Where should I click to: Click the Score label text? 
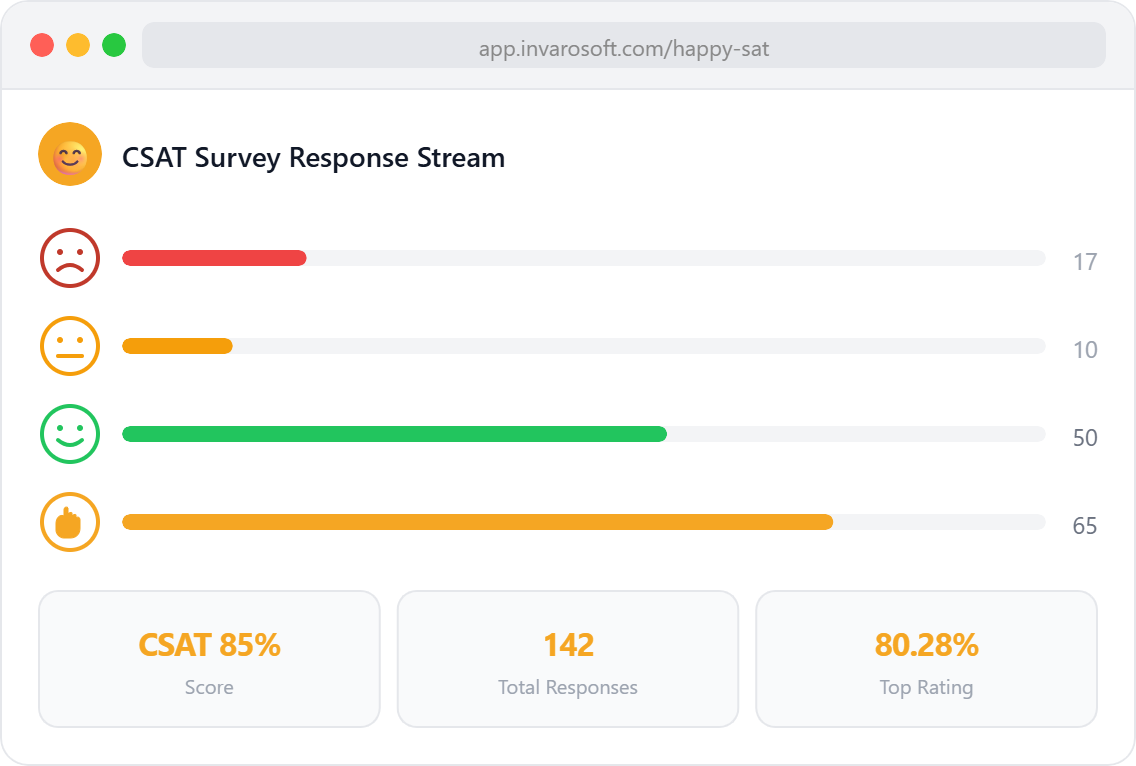click(x=209, y=687)
